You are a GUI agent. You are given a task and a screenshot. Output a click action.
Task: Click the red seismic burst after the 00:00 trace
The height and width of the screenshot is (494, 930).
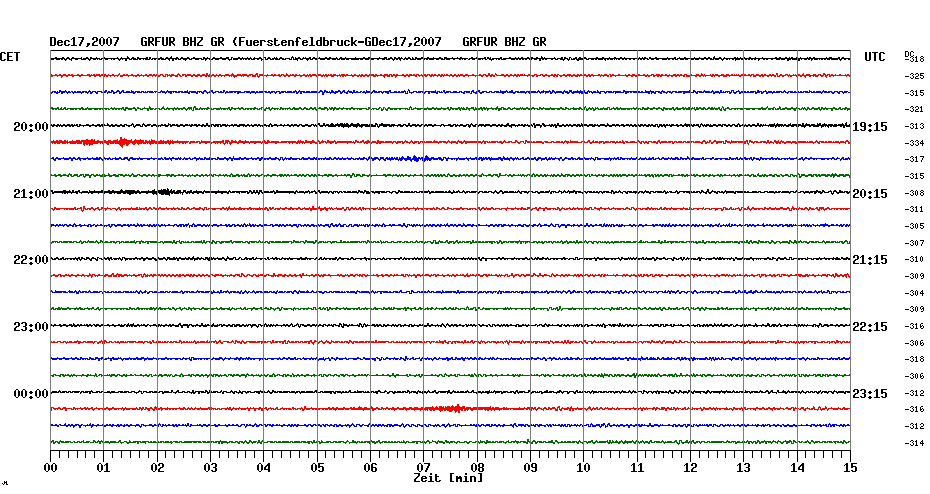click(454, 409)
